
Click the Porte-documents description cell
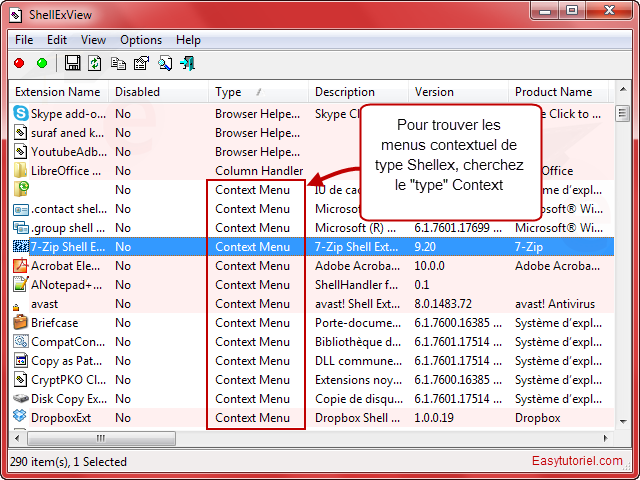click(358, 323)
